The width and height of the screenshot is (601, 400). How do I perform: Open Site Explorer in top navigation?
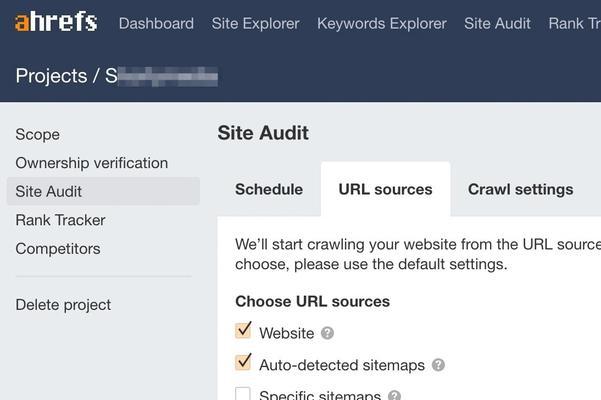(255, 23)
